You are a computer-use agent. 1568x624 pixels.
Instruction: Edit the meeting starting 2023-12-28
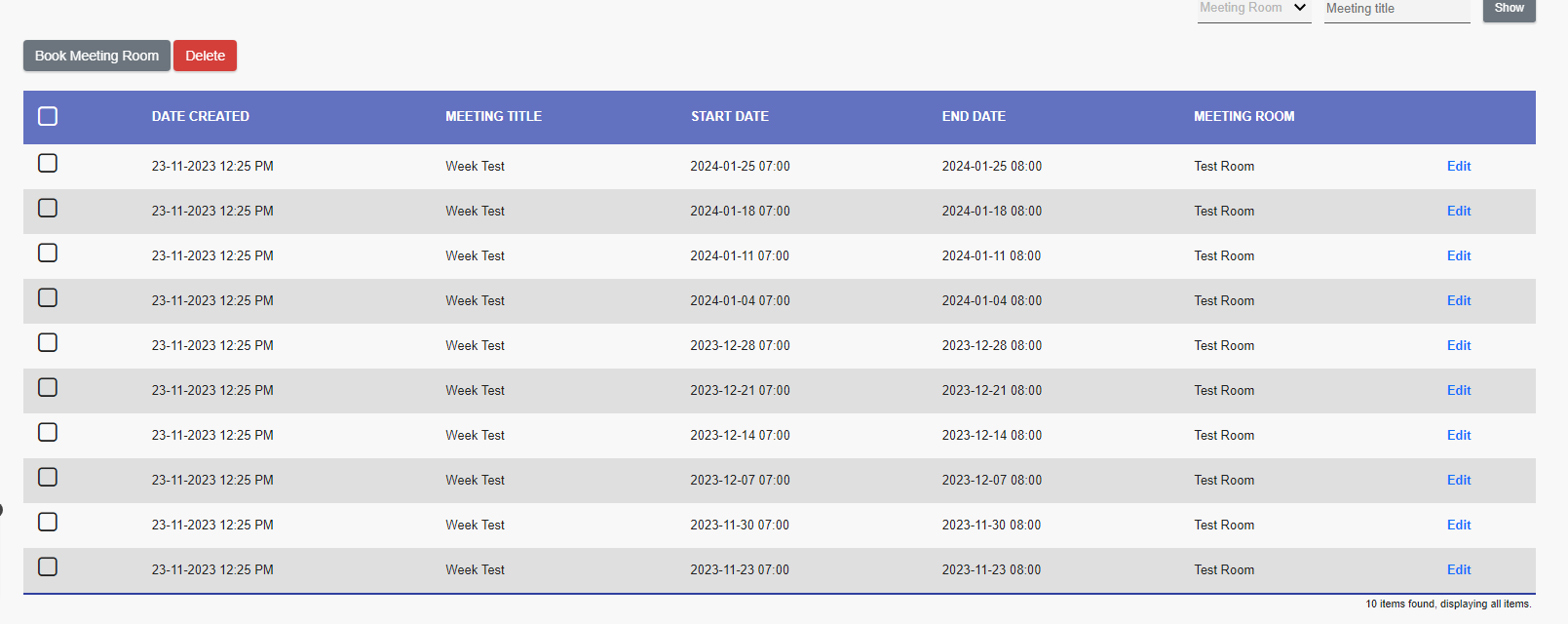click(1459, 345)
